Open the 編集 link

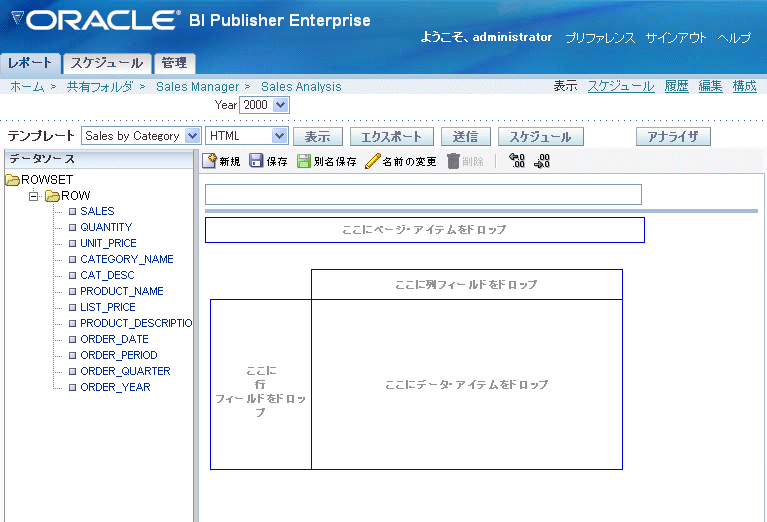pyautogui.click(x=710, y=86)
